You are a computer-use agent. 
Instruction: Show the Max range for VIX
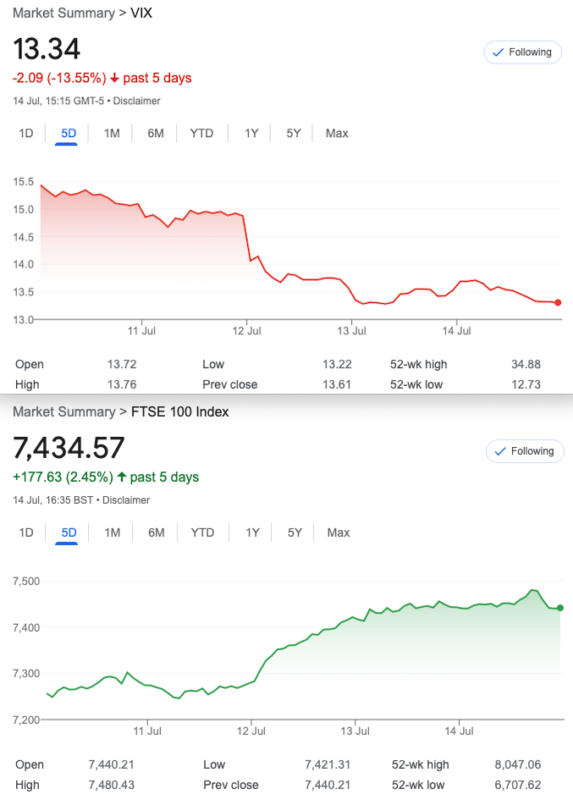pos(337,134)
